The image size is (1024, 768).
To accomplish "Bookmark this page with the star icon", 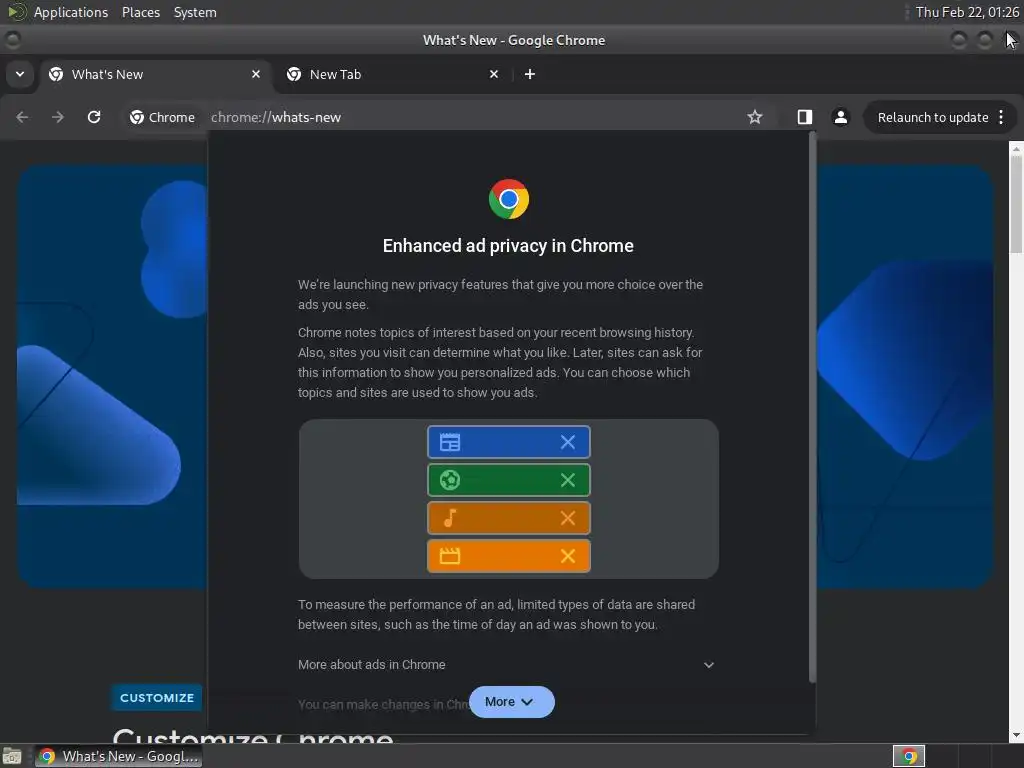I will click(x=755, y=117).
